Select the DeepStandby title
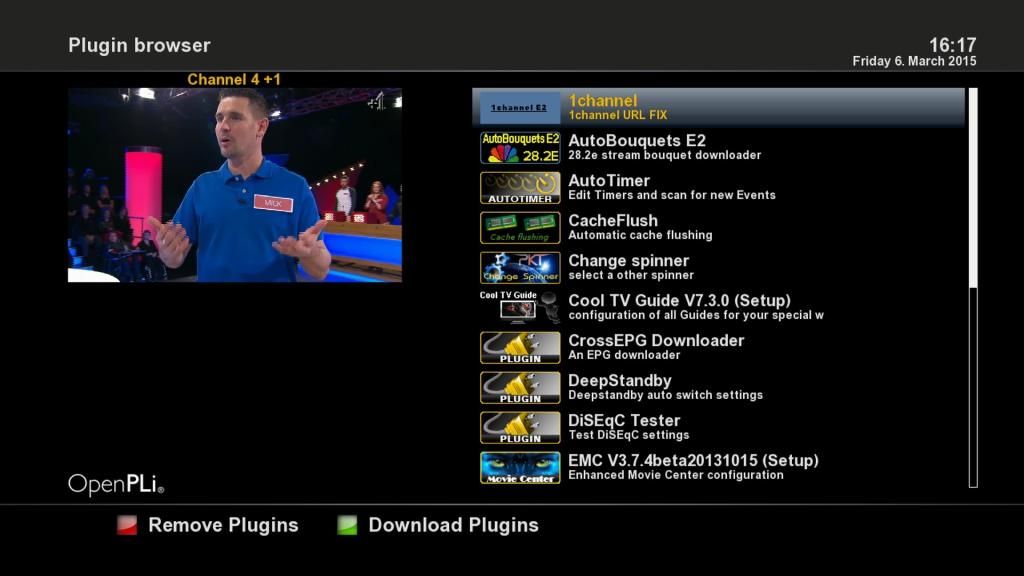Viewport: 1024px width, 576px height. coord(620,381)
